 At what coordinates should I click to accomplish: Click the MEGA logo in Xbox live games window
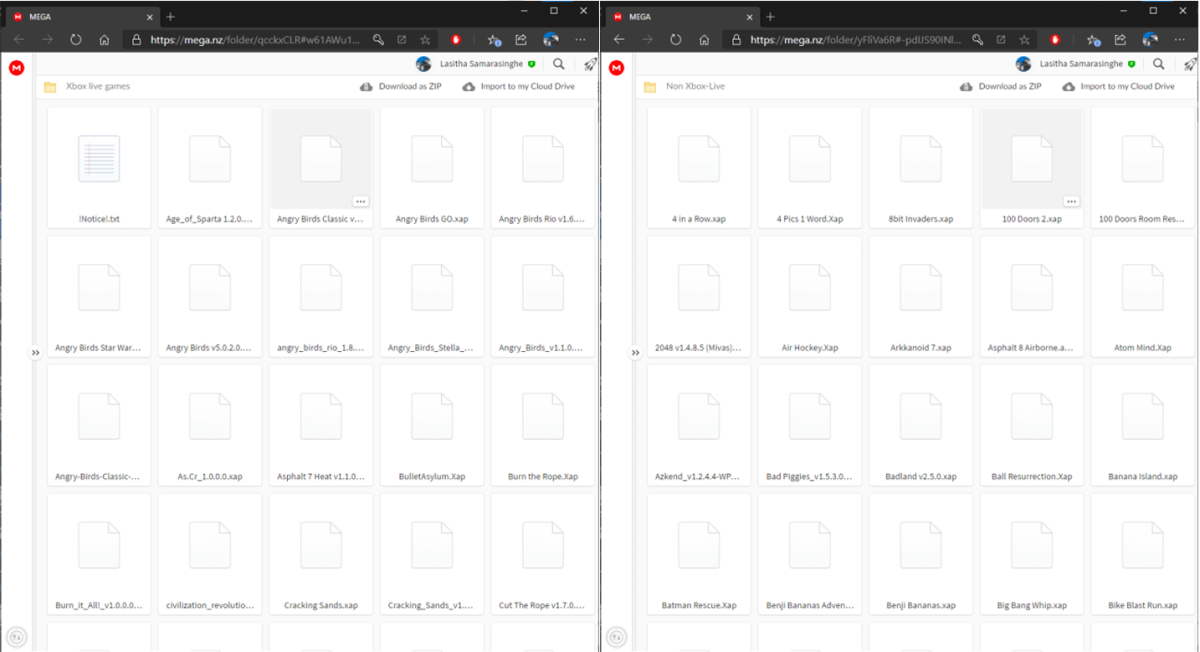tap(17, 68)
